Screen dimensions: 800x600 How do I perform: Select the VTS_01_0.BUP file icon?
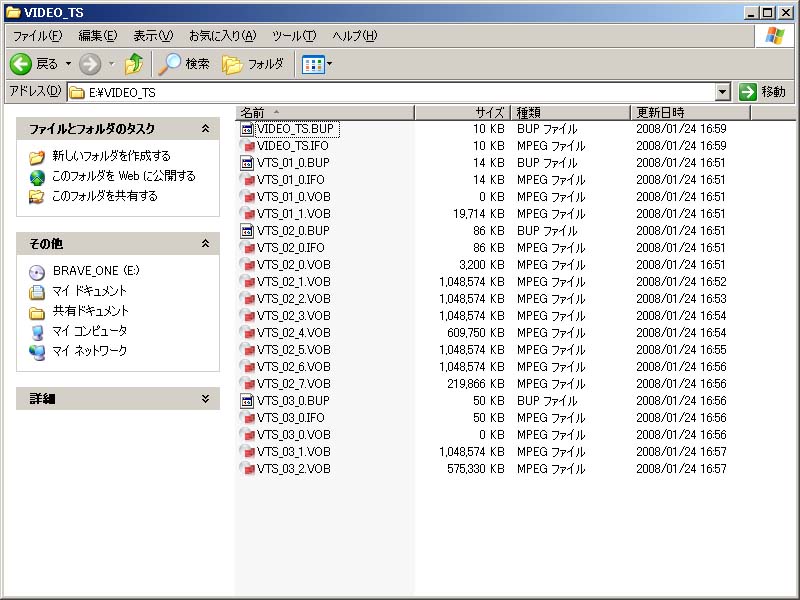pos(247,163)
